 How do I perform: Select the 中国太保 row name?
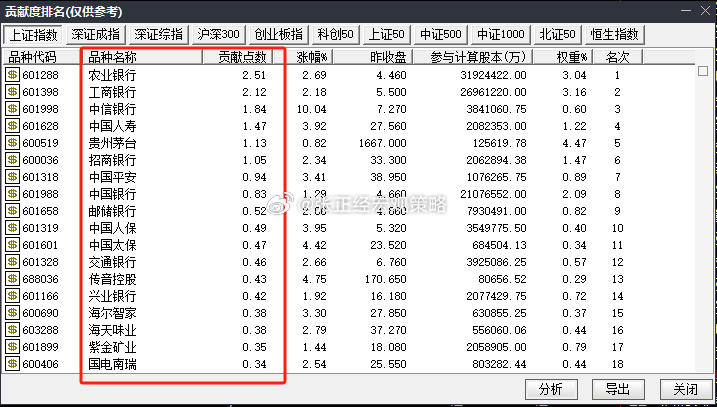tap(112, 245)
